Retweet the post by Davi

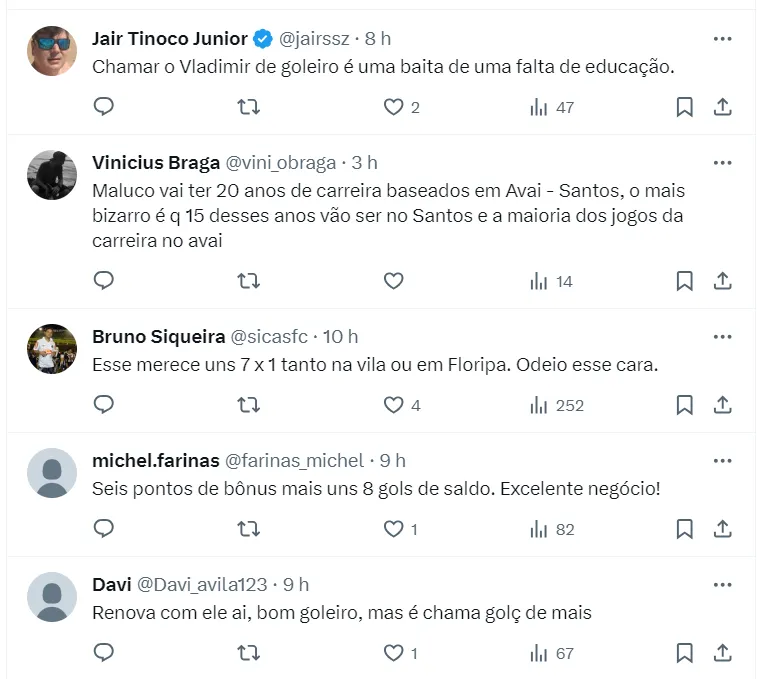248,653
